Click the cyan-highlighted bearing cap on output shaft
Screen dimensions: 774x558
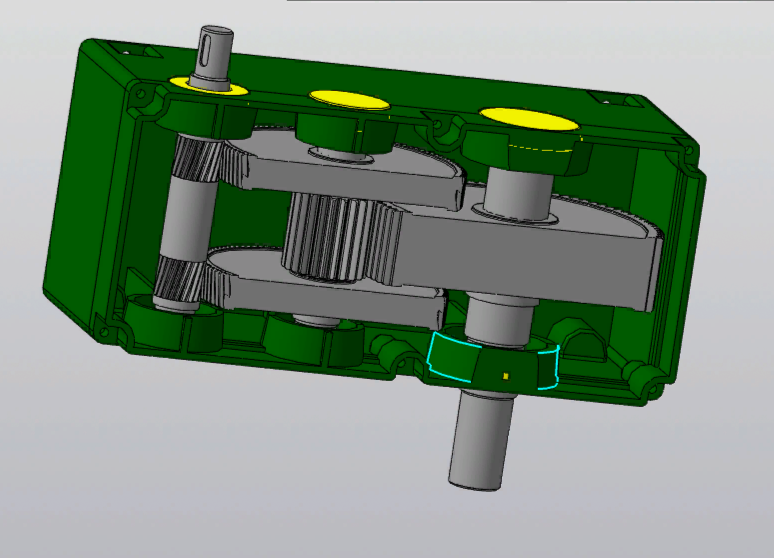493,362
